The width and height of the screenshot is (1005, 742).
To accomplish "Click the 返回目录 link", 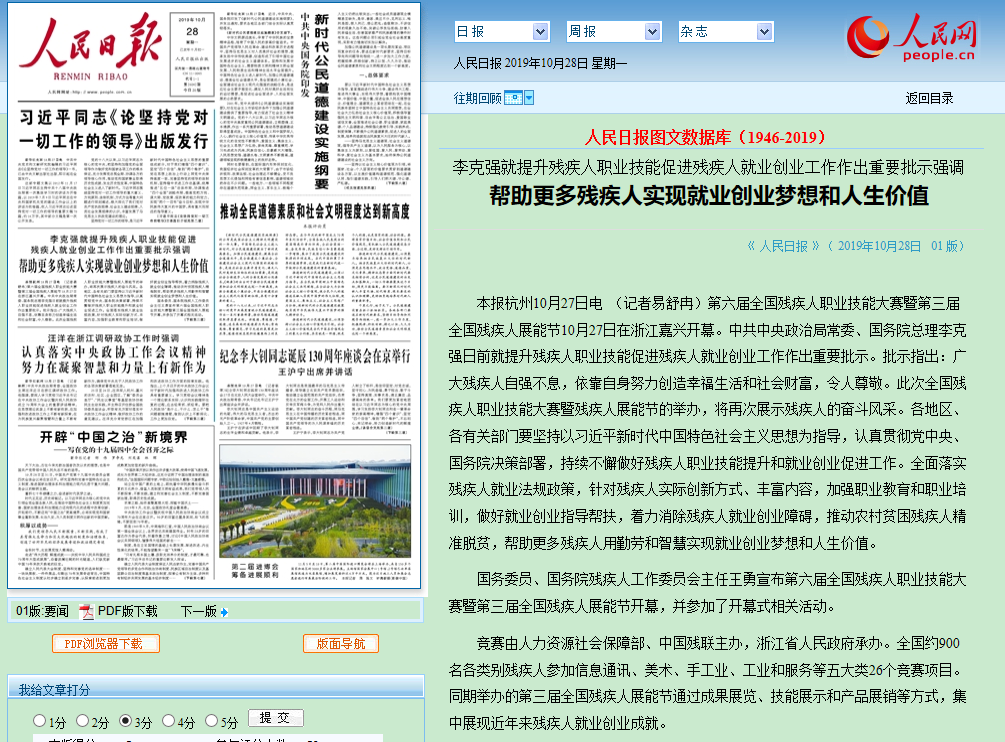I will pyautogui.click(x=929, y=98).
